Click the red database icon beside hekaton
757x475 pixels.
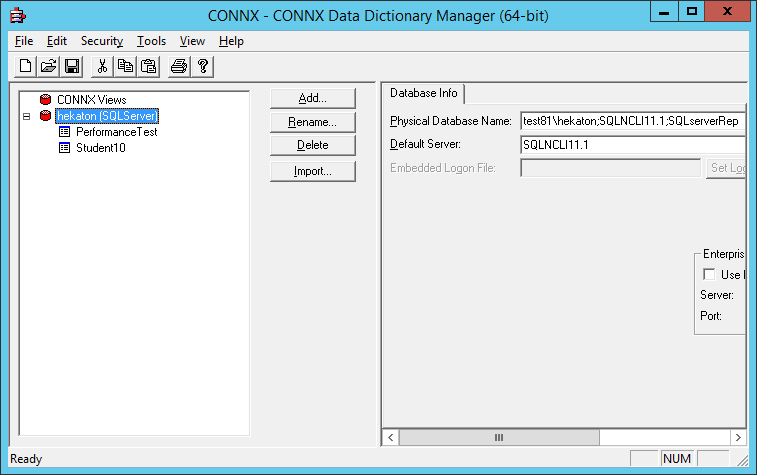[45, 115]
